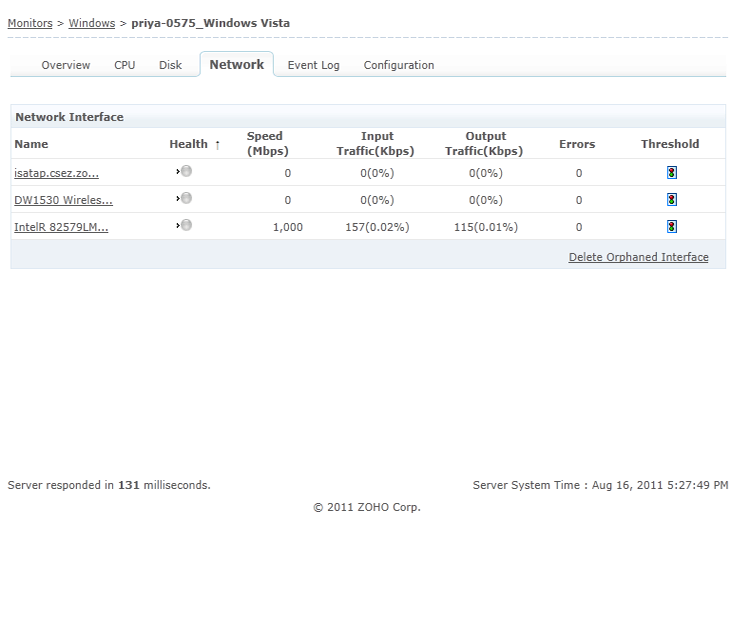Select the Input Traffic value in DW1530 Wireles... row
The image size is (731, 639).
(377, 200)
